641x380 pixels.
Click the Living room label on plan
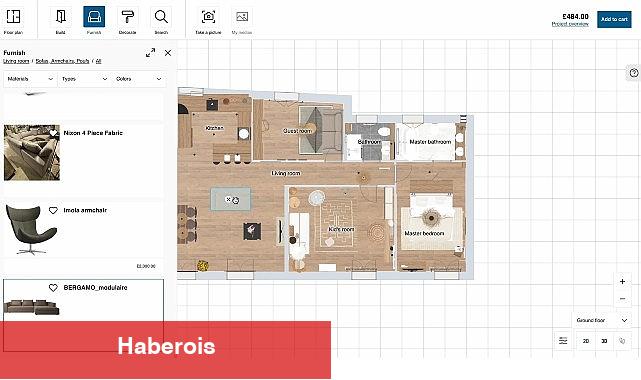(x=286, y=173)
